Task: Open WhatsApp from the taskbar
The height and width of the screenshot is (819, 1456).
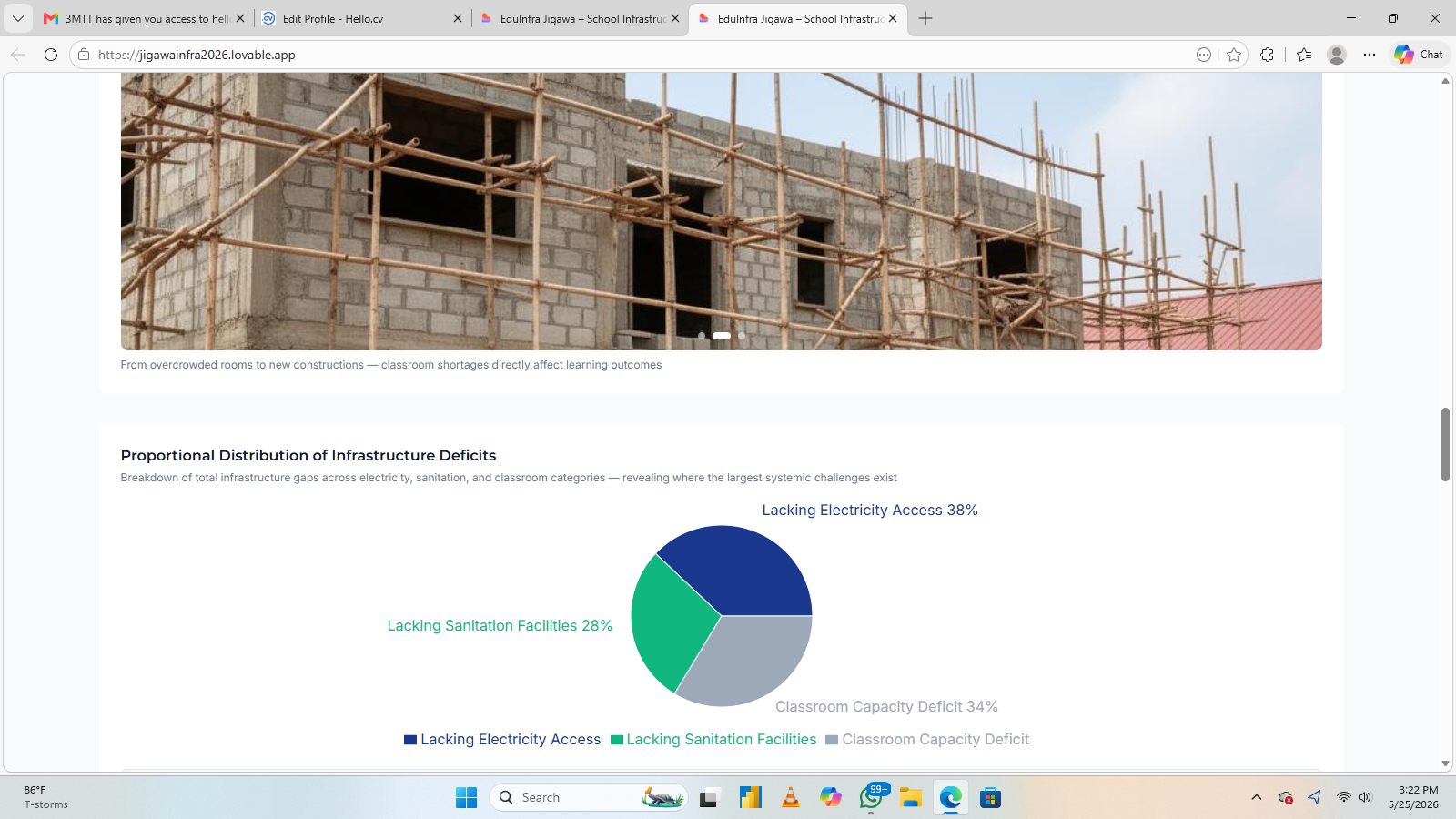Action: pos(871,798)
